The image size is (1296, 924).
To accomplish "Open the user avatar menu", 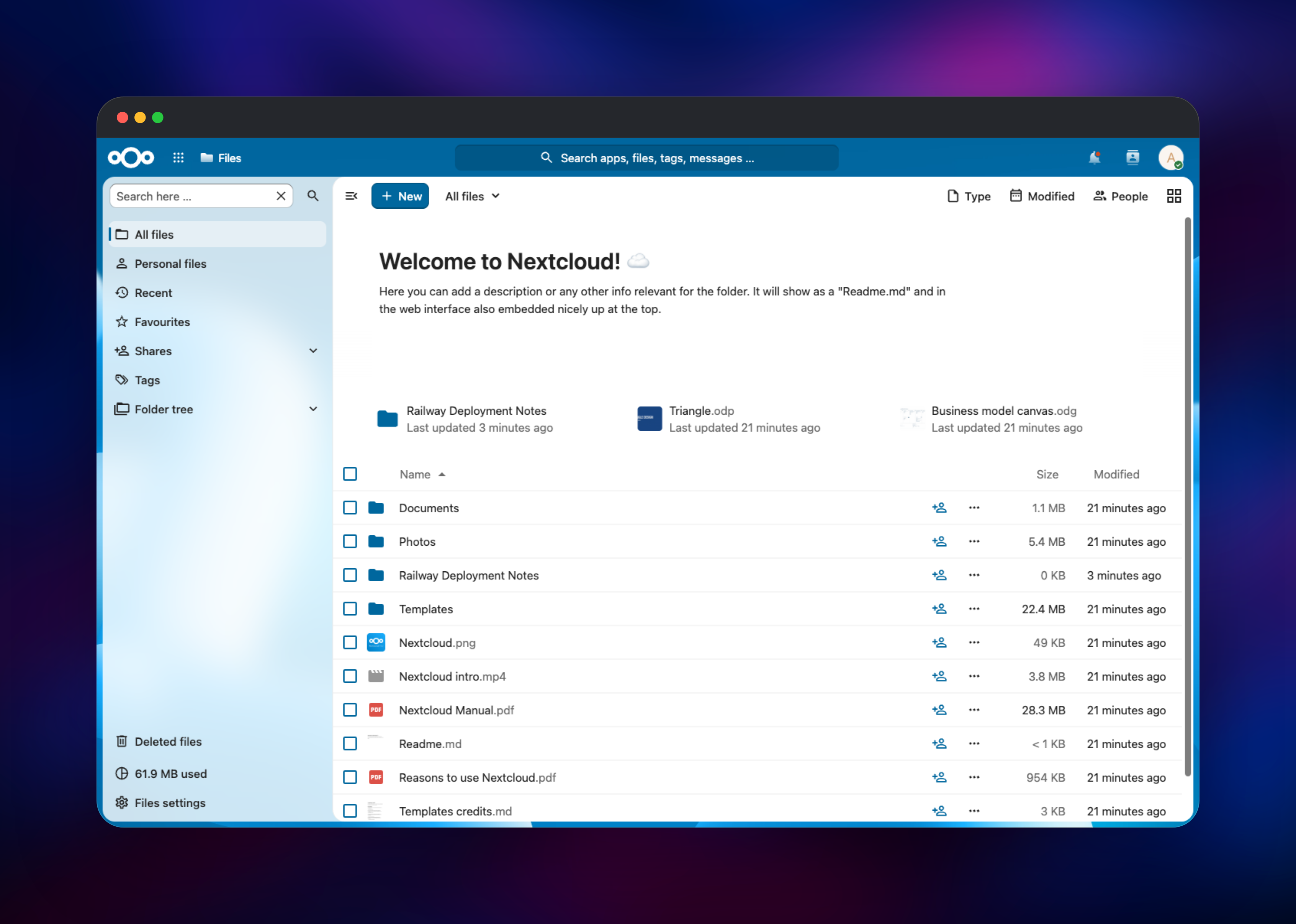I will (1171, 158).
